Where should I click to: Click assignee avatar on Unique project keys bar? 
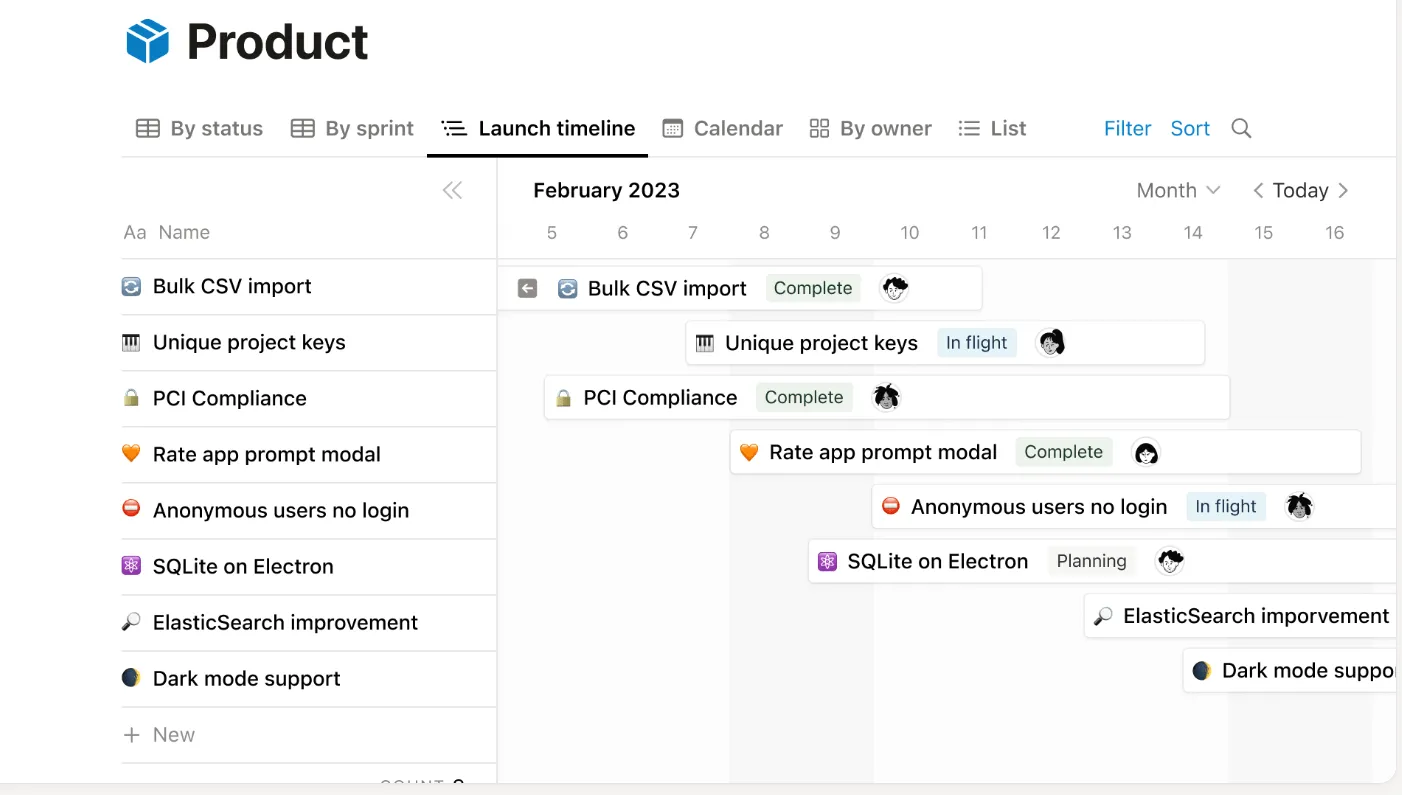(x=1051, y=343)
